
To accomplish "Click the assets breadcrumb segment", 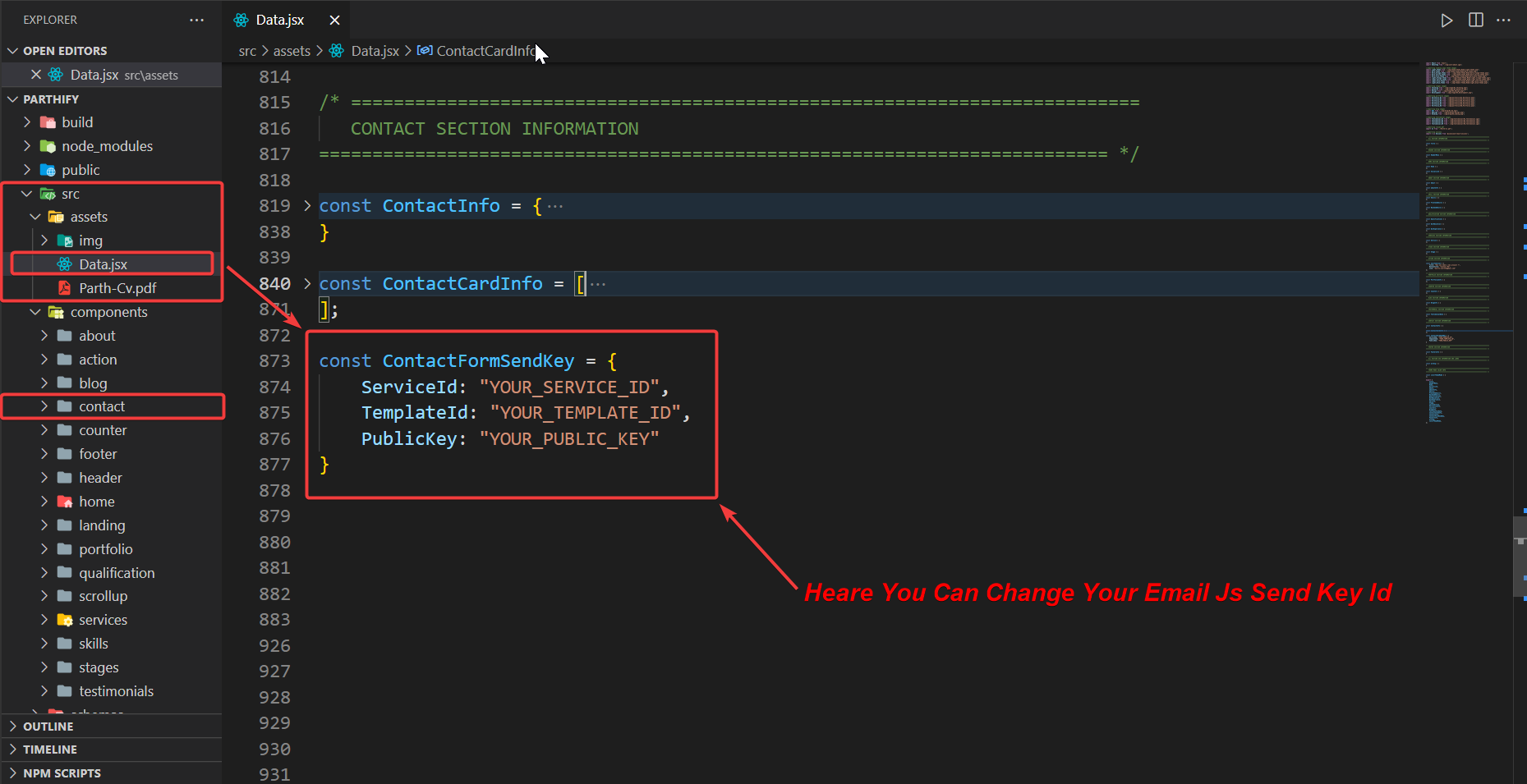I will point(292,51).
